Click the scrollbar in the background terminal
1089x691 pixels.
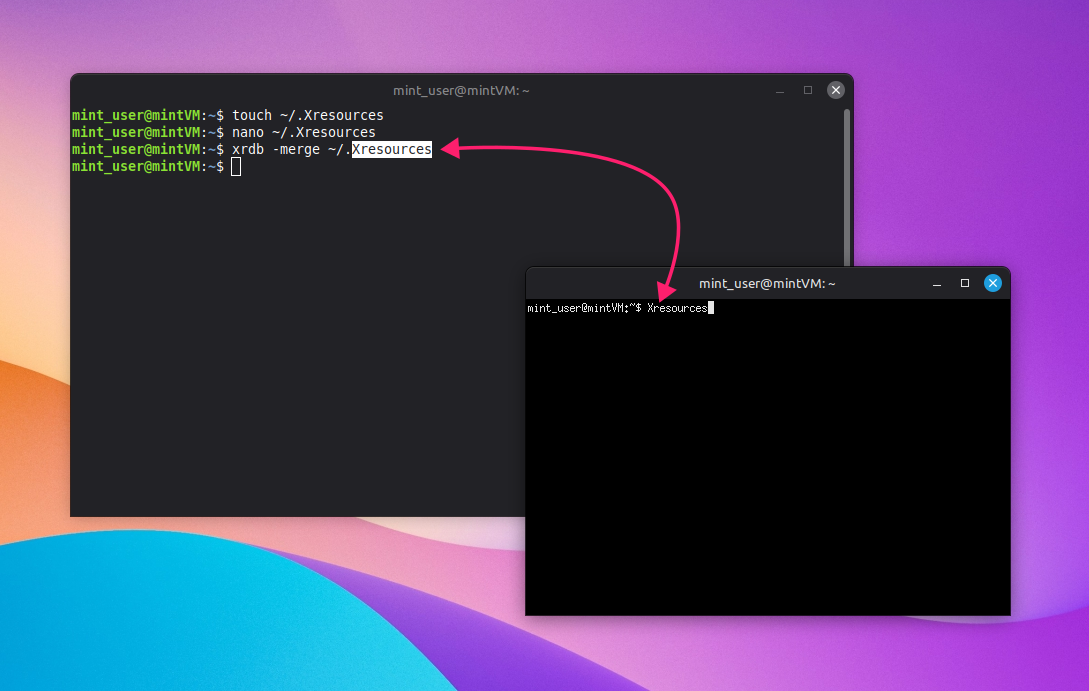847,186
